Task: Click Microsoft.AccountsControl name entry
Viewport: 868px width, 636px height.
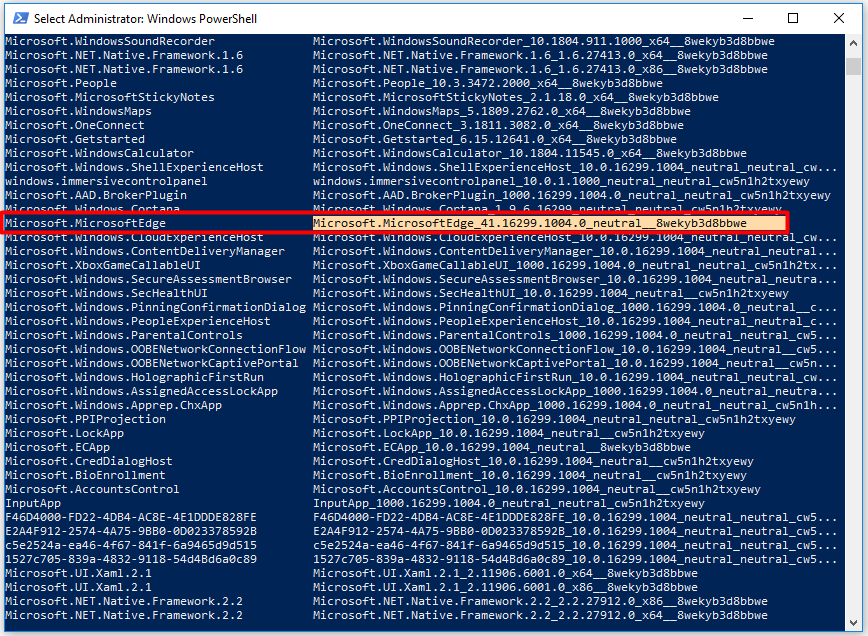Action: [92, 489]
